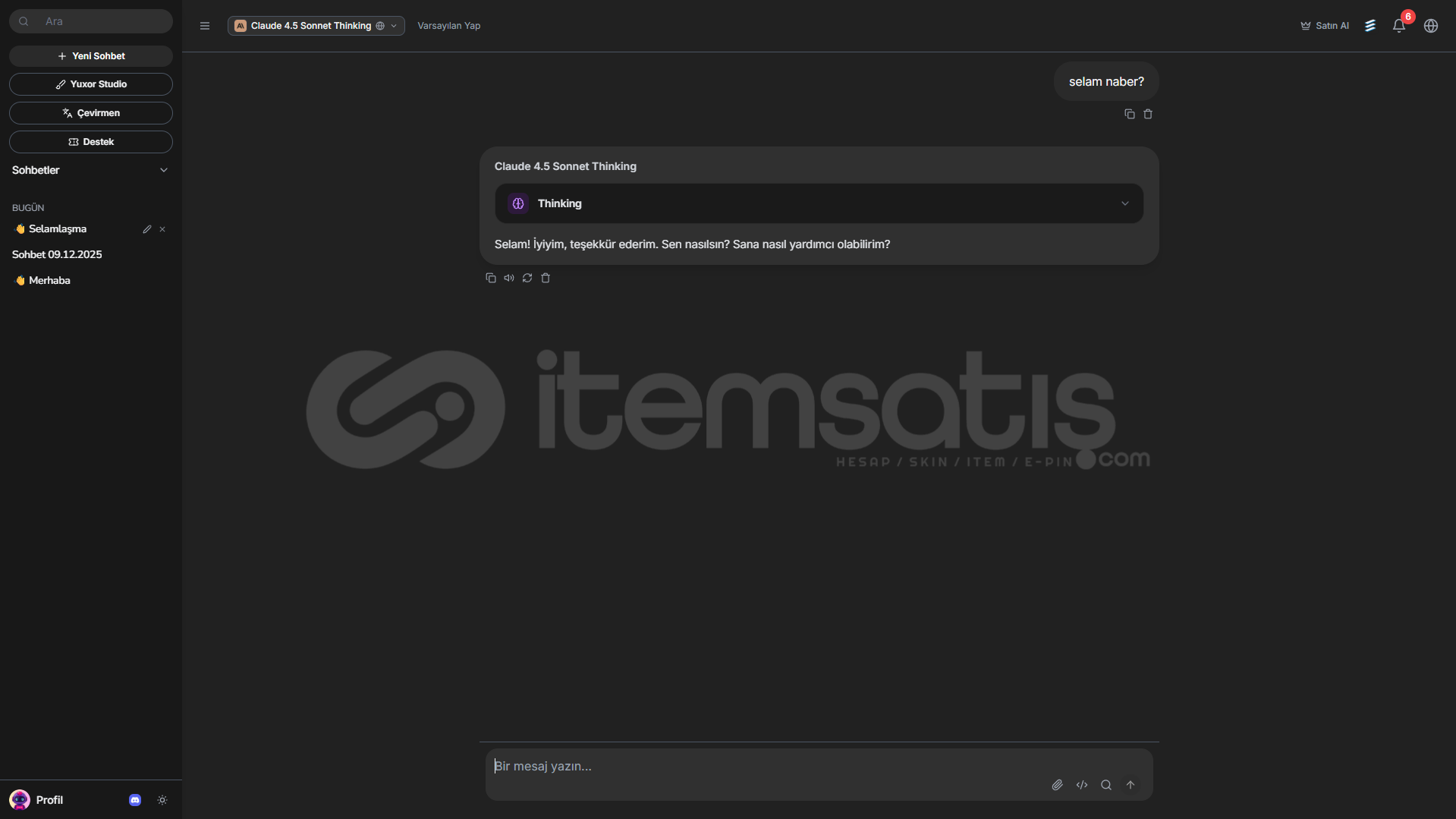
Task: Click the paperclip attachment icon
Action: click(x=1057, y=785)
